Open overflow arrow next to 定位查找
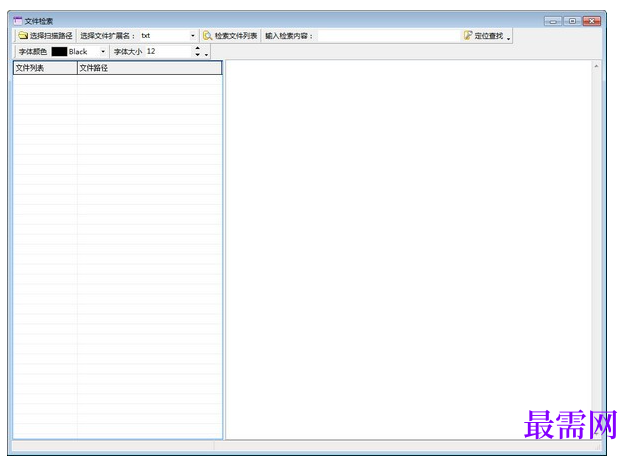 coord(509,37)
